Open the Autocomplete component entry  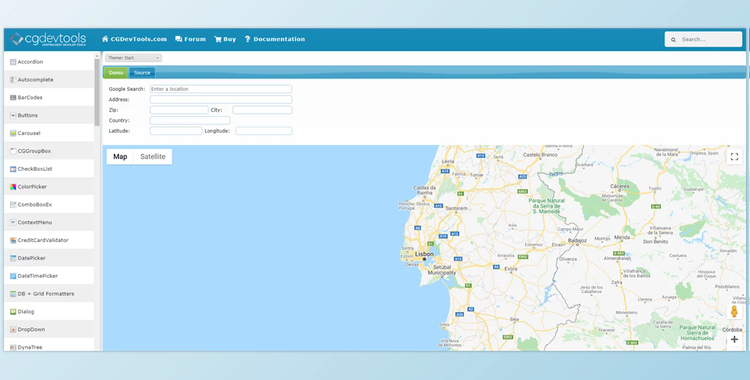(x=49, y=80)
